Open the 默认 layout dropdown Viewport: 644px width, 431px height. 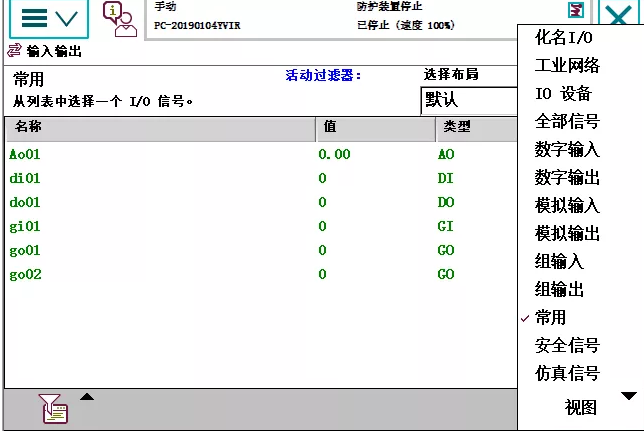tap(469, 100)
